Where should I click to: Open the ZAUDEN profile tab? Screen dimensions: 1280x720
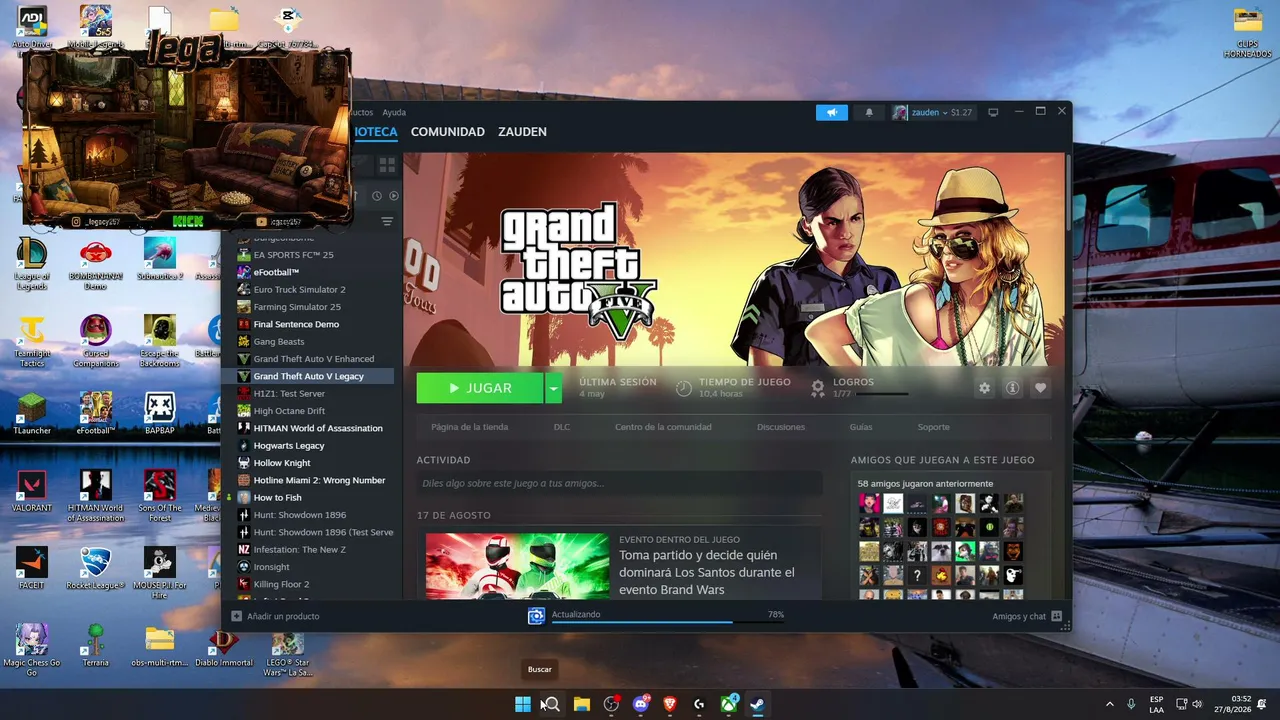pos(522,132)
